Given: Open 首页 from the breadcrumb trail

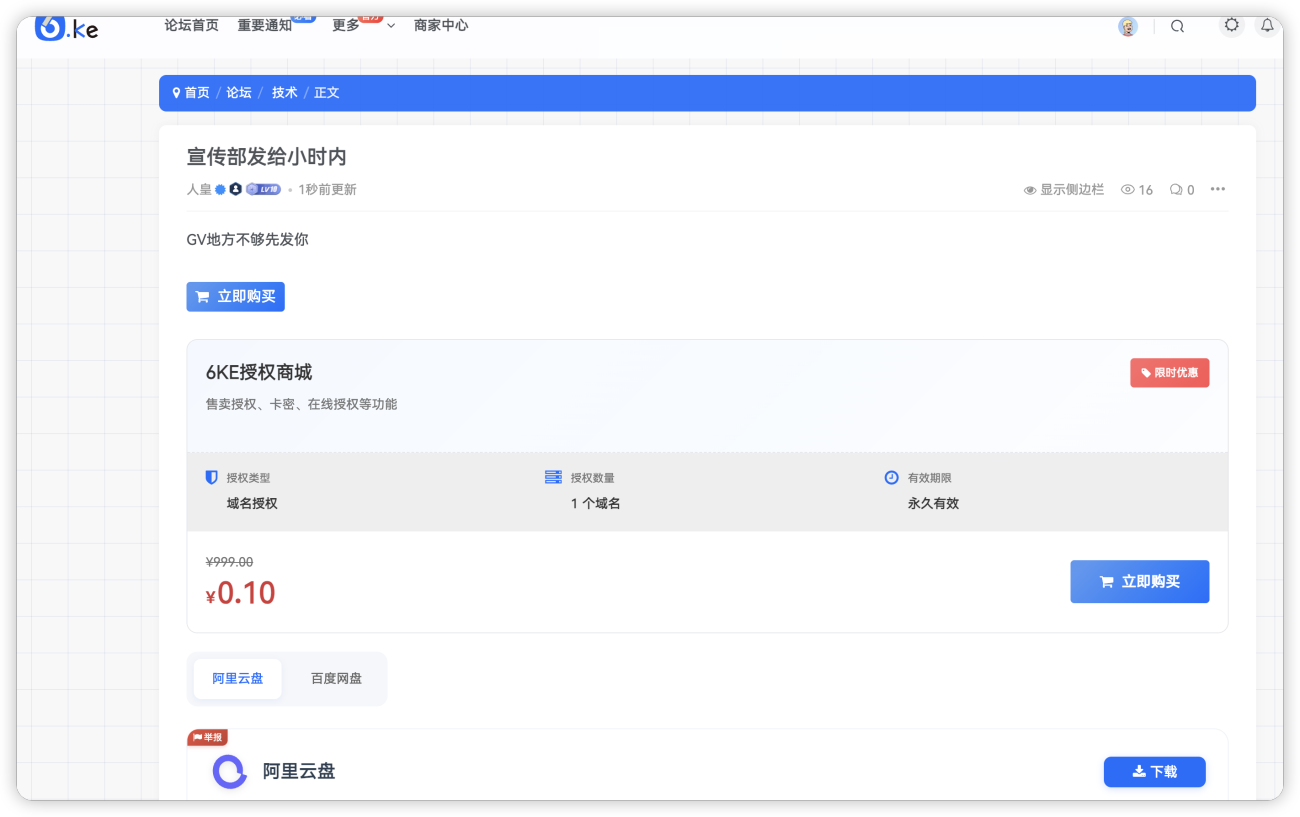Looking at the screenshot, I should pyautogui.click(x=196, y=92).
